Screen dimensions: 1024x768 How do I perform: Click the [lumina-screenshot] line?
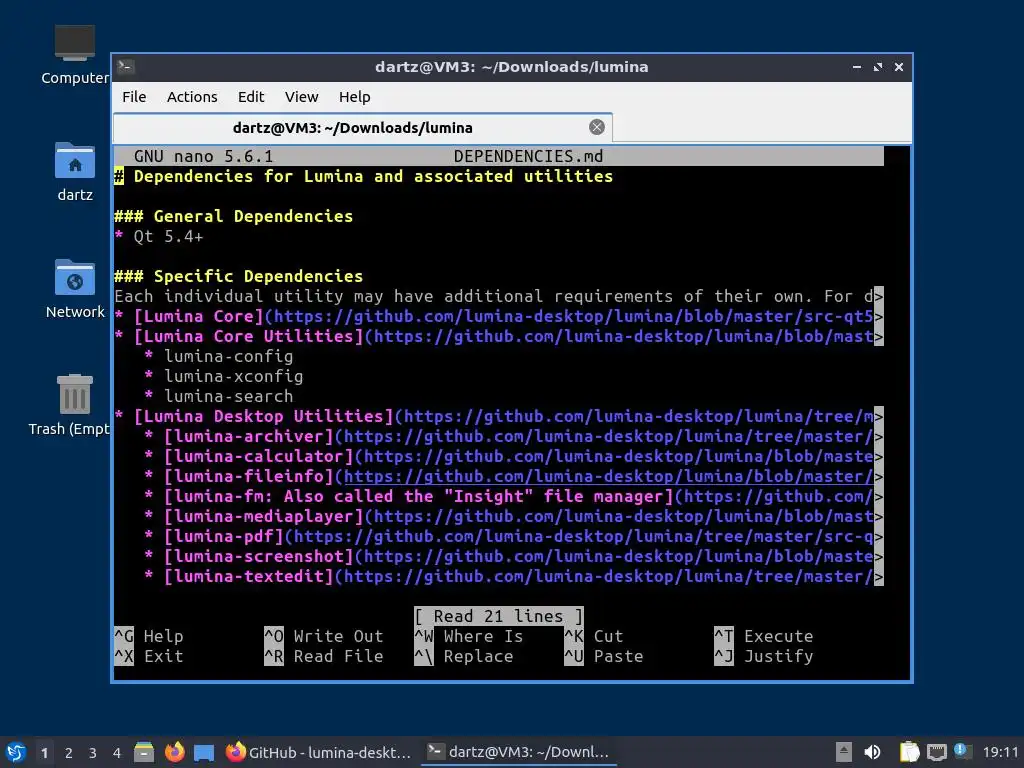point(514,556)
